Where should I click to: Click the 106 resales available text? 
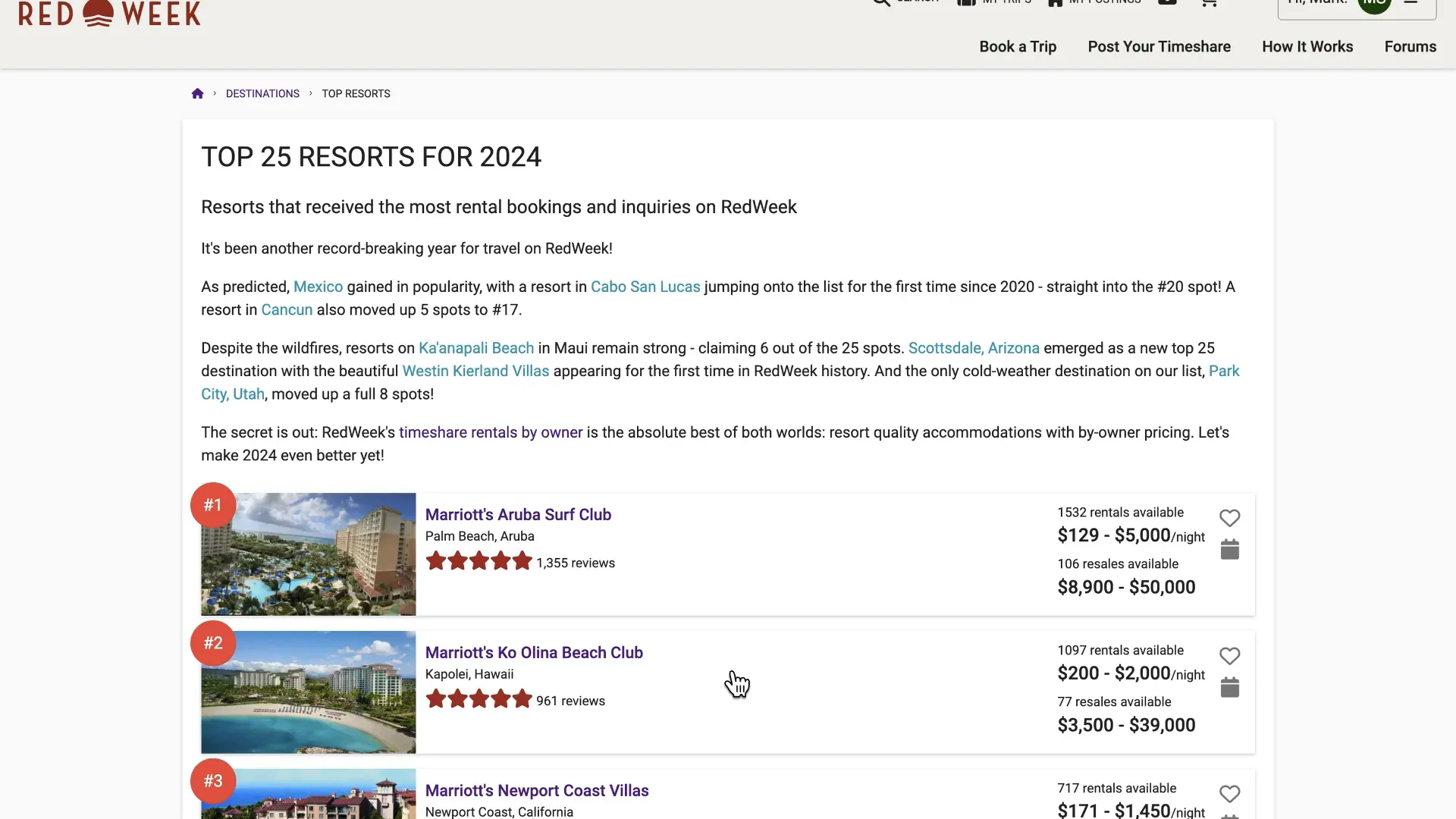[1118, 563]
